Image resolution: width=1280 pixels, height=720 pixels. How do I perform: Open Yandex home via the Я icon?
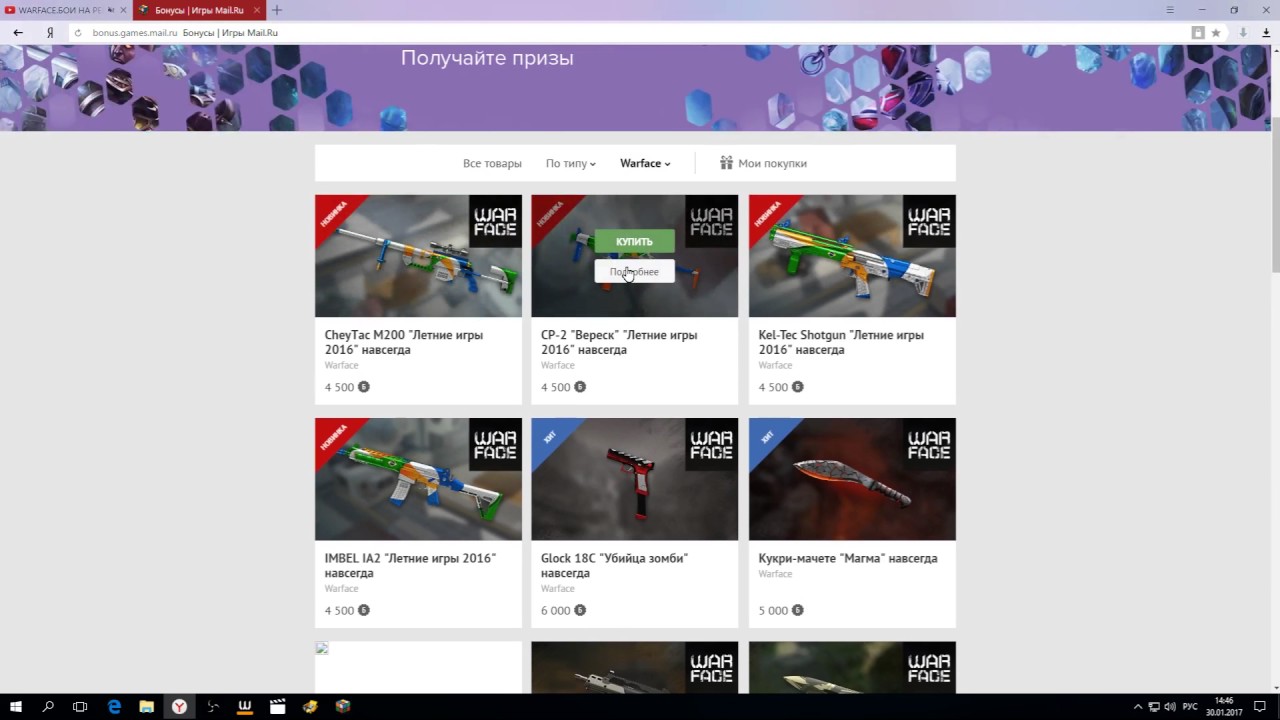(x=50, y=32)
